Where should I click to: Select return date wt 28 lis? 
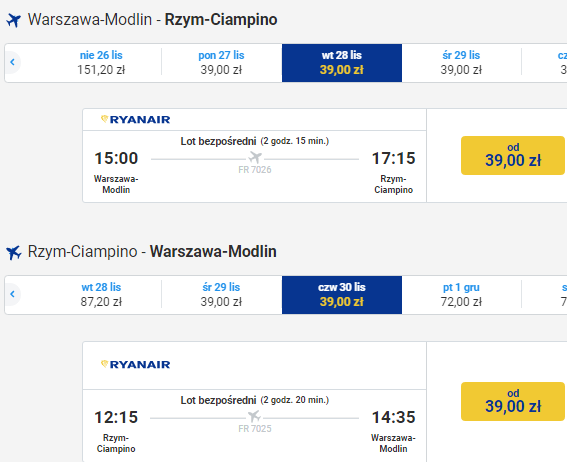(x=101, y=295)
